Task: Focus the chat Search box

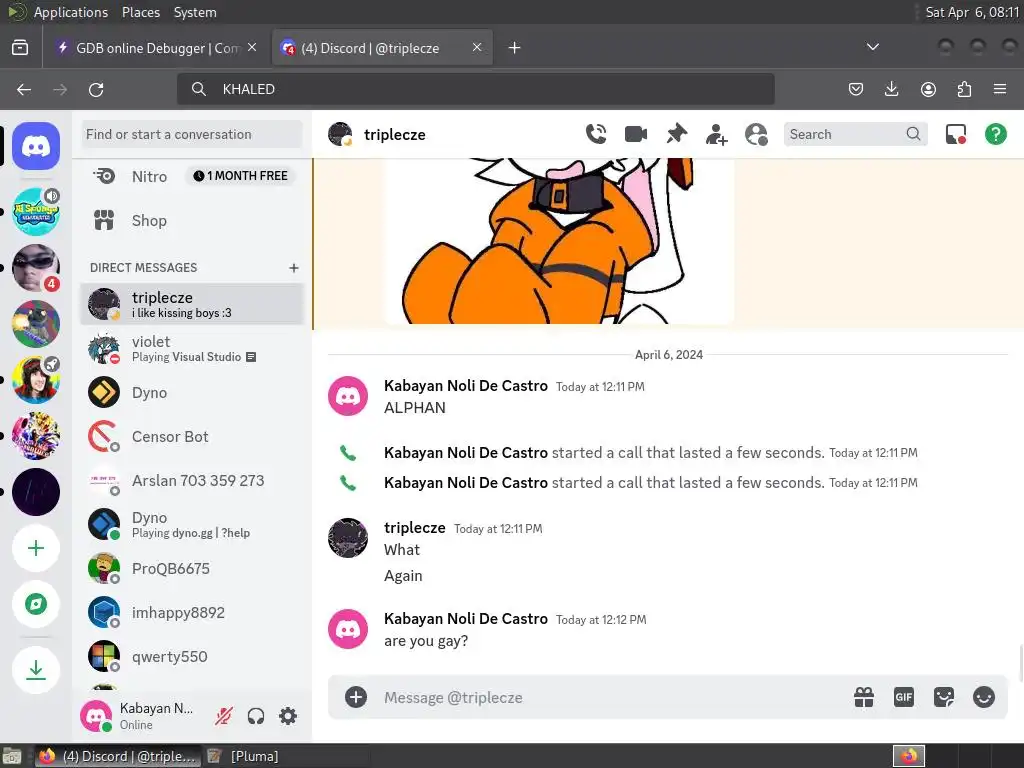Action: tap(855, 135)
